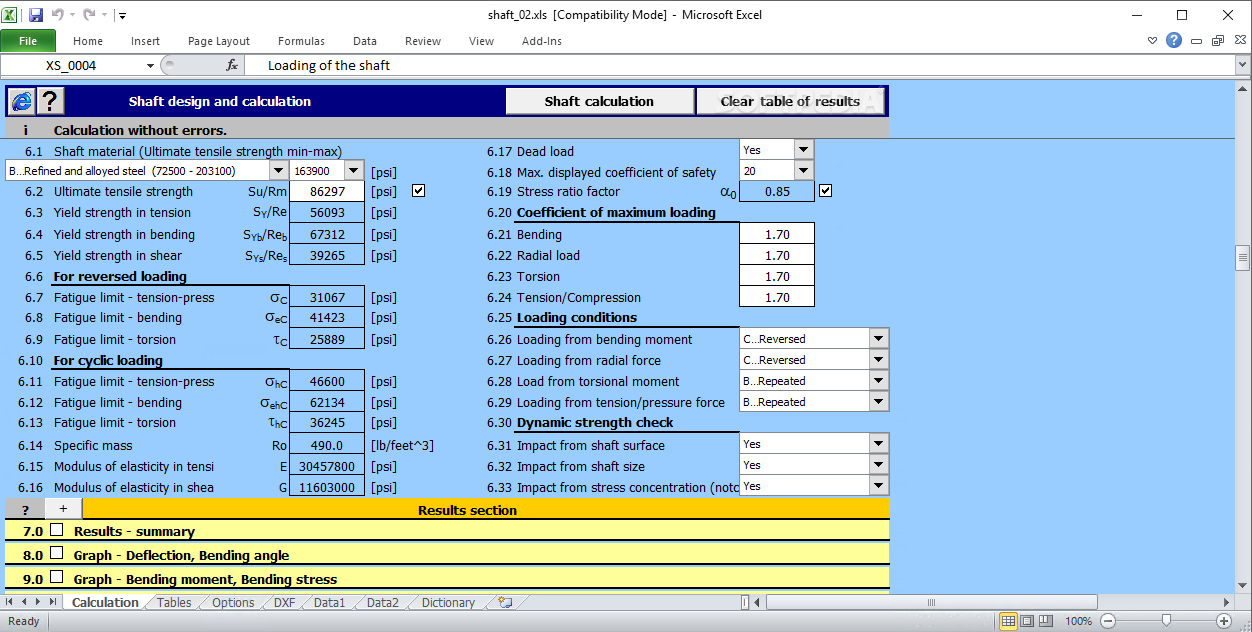Open the Formulas ribbon tab

pos(301,41)
